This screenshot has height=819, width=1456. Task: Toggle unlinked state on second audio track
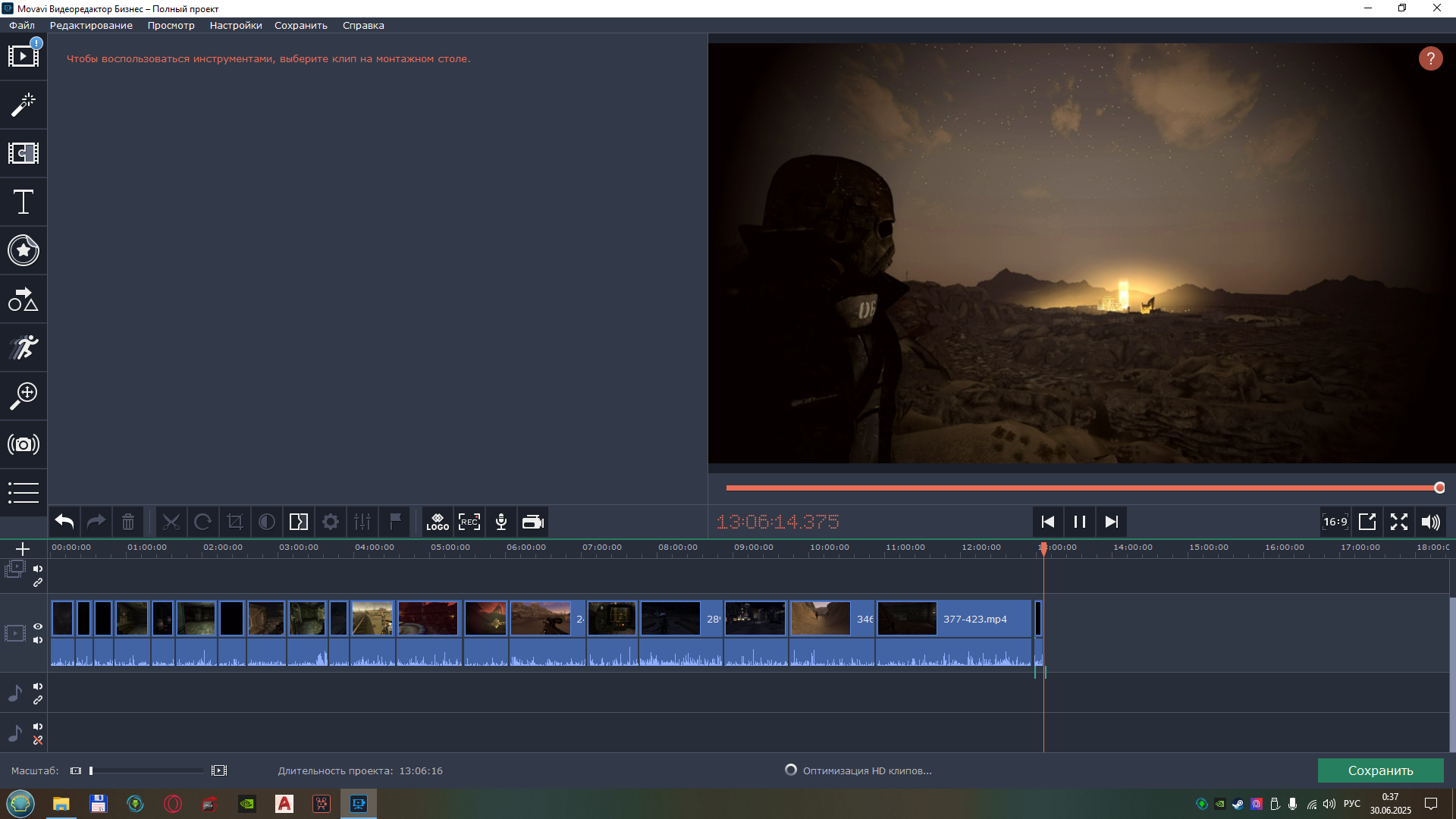[x=38, y=740]
